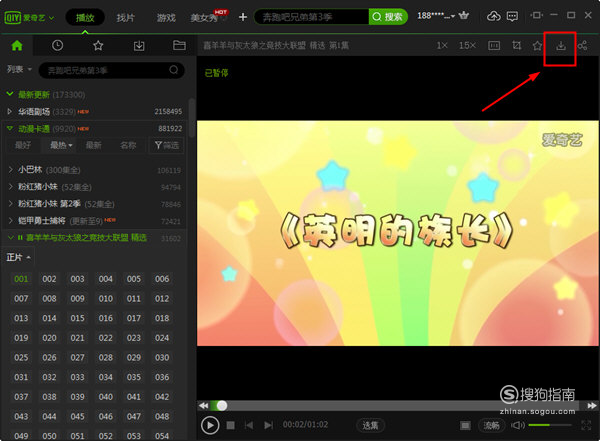Collapse the 动漫卡通 category
This screenshot has width=600, height=441.
pos(10,128)
